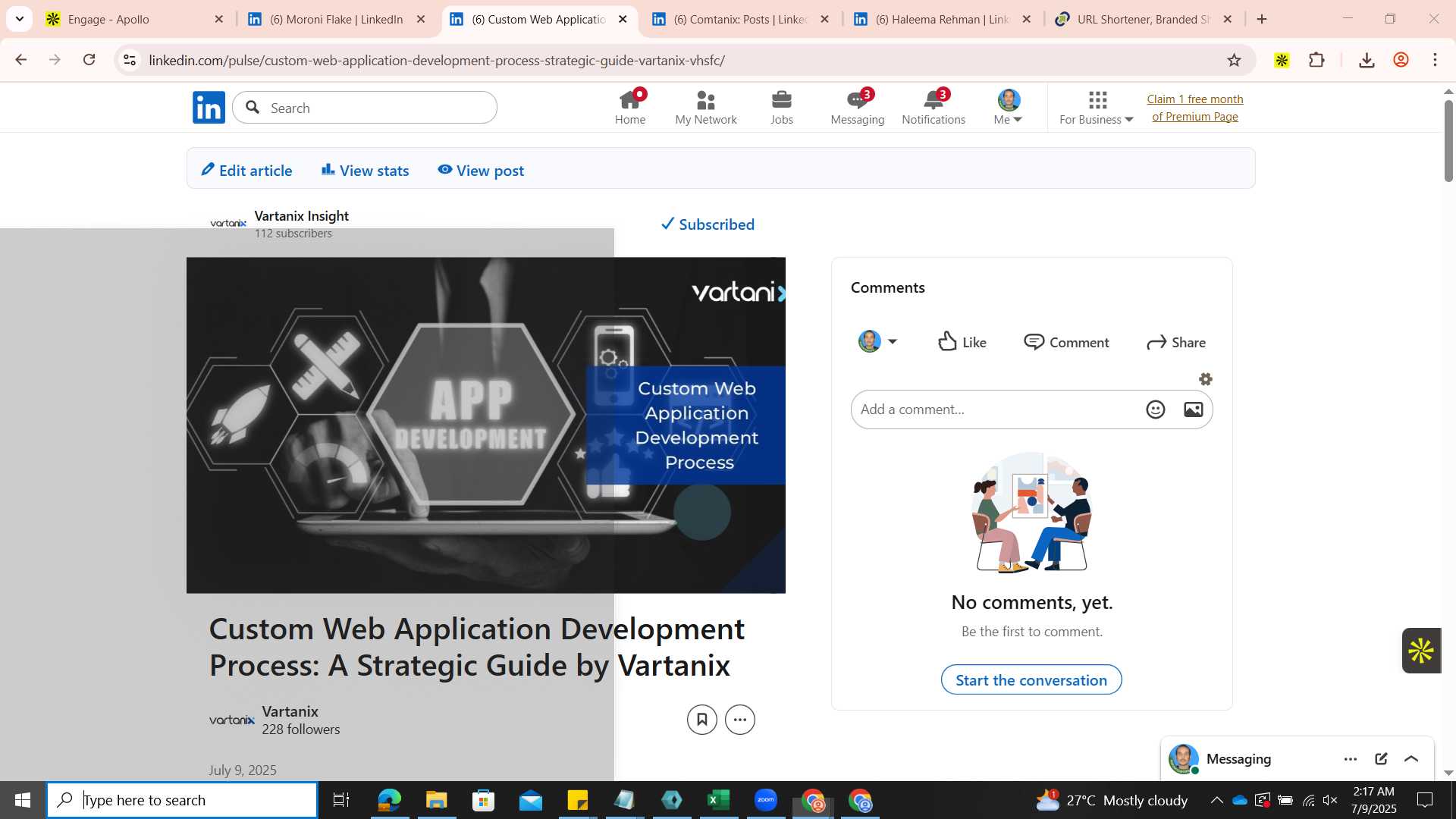Toggle the Subscribed newsletter status
1456x819 pixels.
[x=708, y=224]
